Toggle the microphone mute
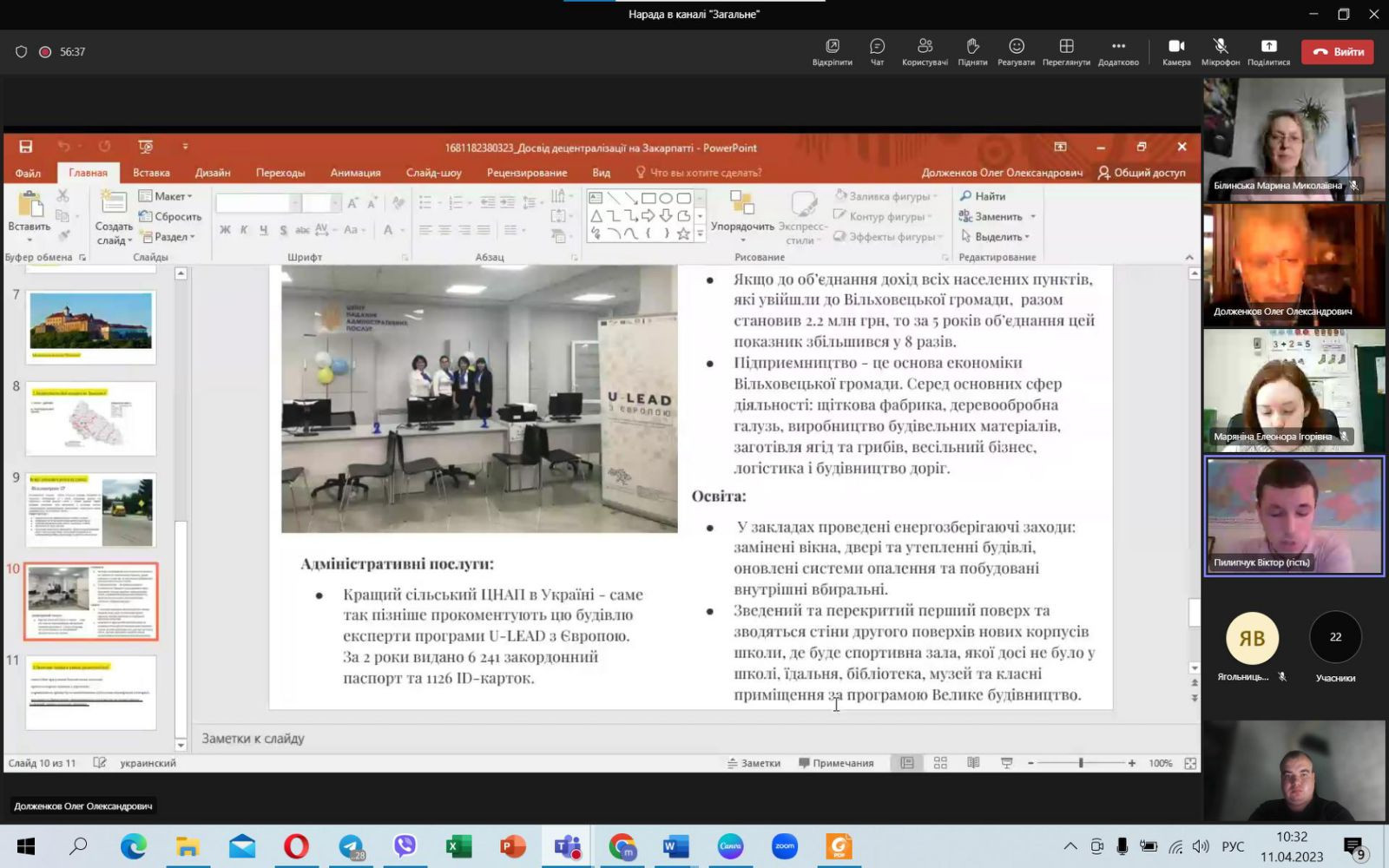The height and width of the screenshot is (868, 1389). tap(1220, 51)
